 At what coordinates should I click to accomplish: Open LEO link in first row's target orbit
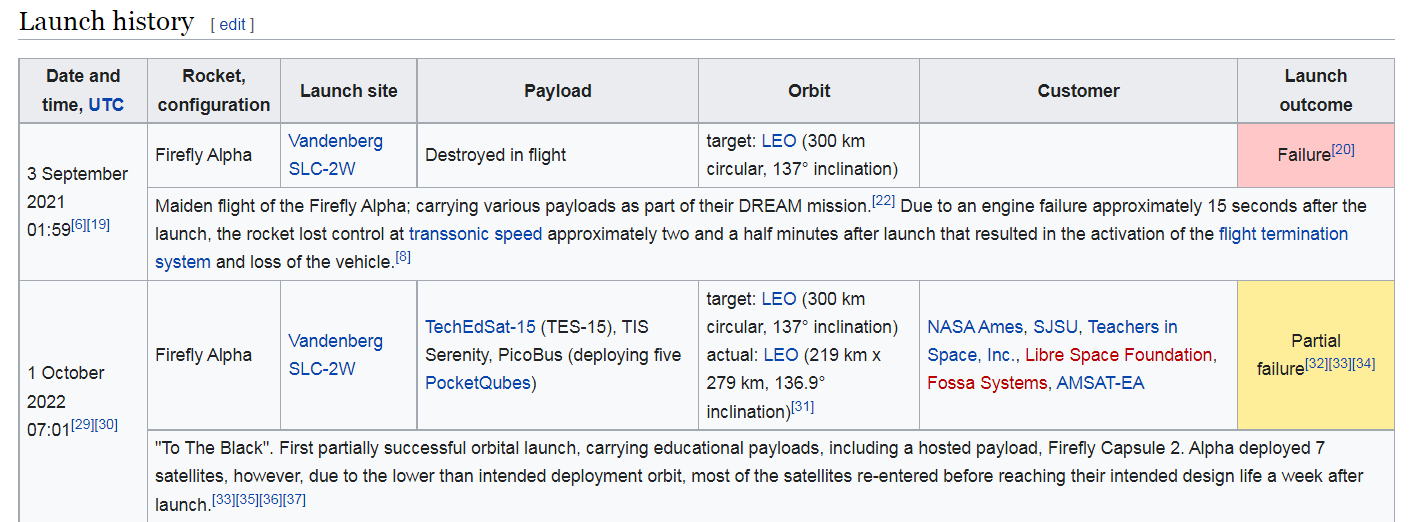779,140
